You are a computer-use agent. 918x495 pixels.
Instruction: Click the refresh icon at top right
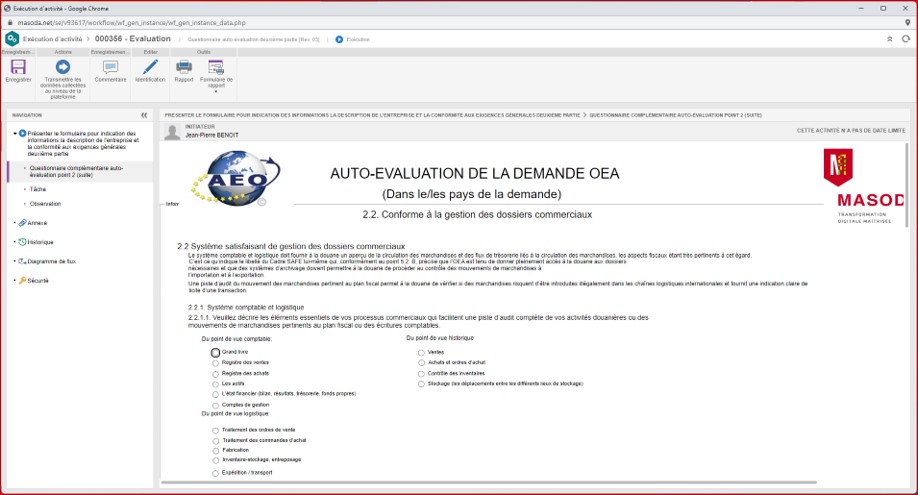point(906,39)
